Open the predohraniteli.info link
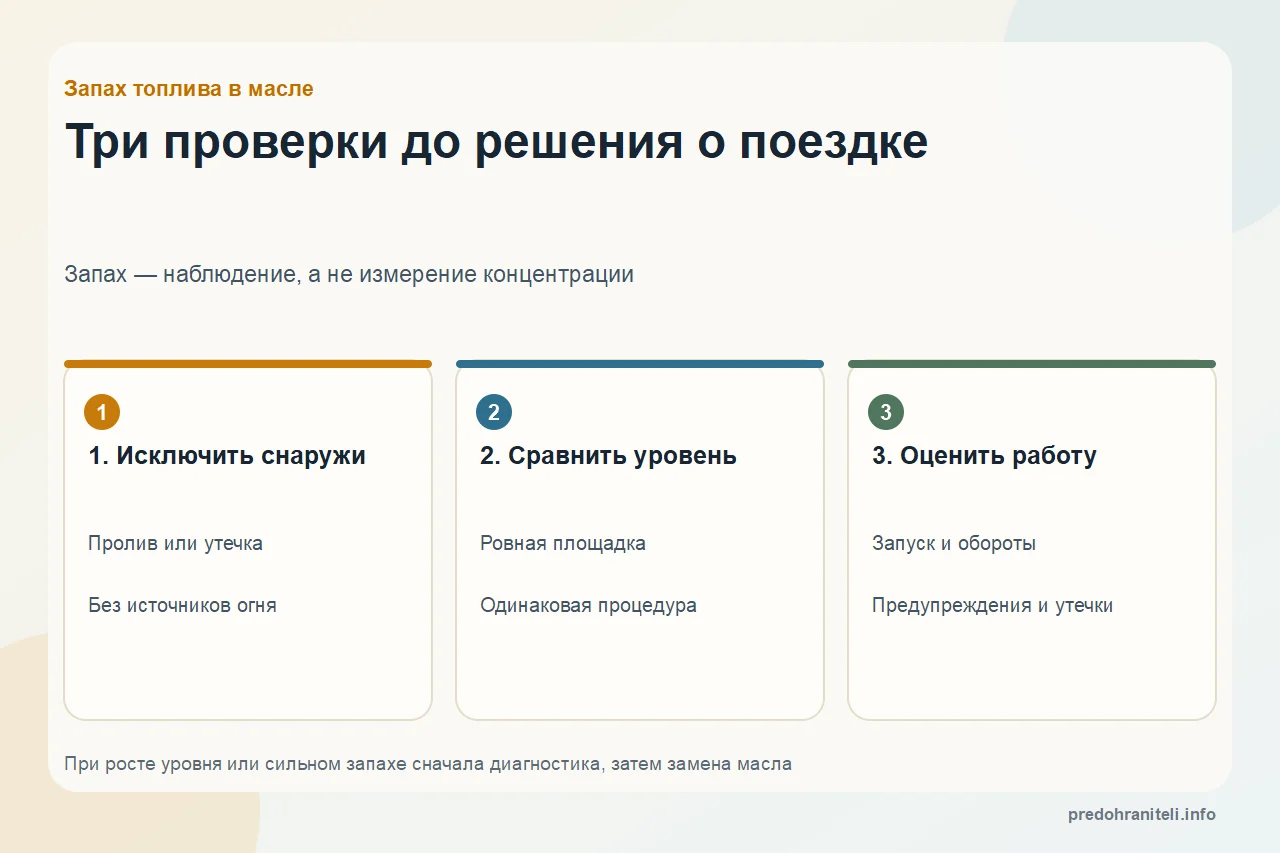The width and height of the screenshot is (1280, 853). pos(1142,814)
